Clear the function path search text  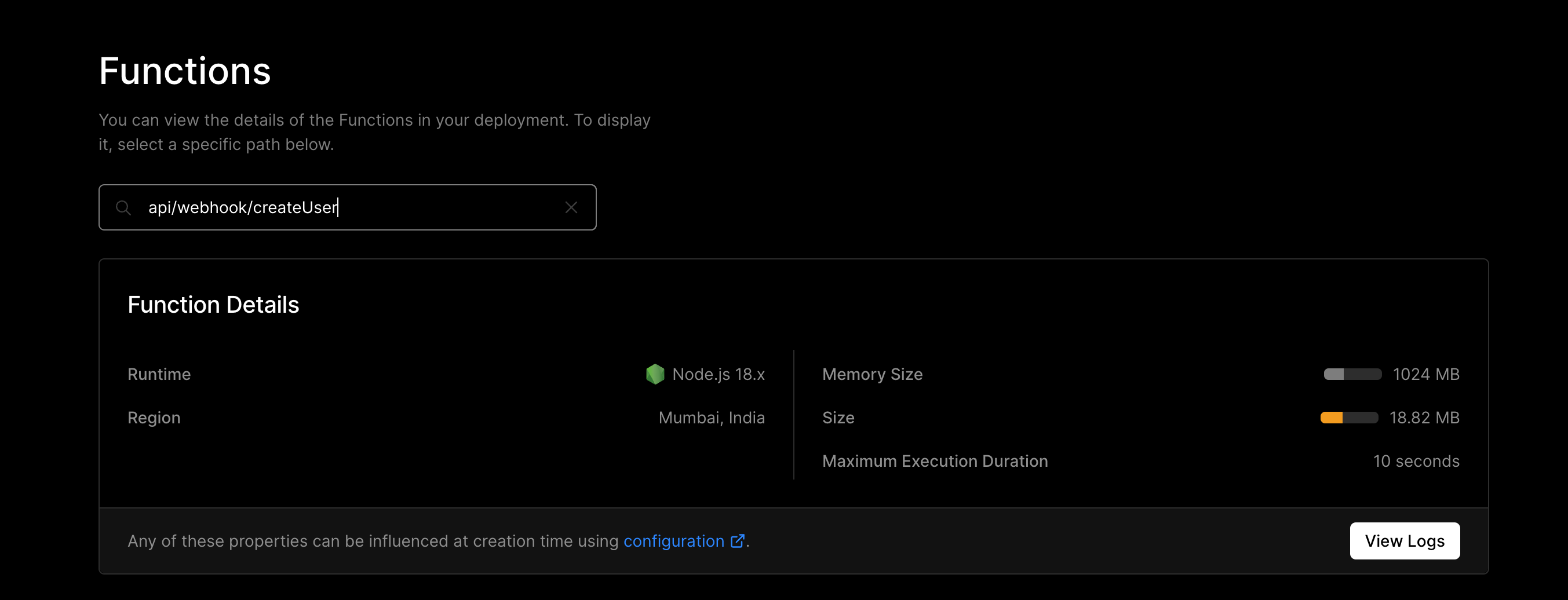(571, 207)
